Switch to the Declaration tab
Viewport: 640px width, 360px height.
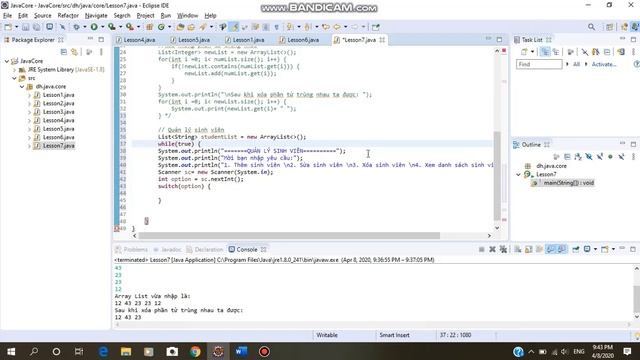[x=205, y=249]
